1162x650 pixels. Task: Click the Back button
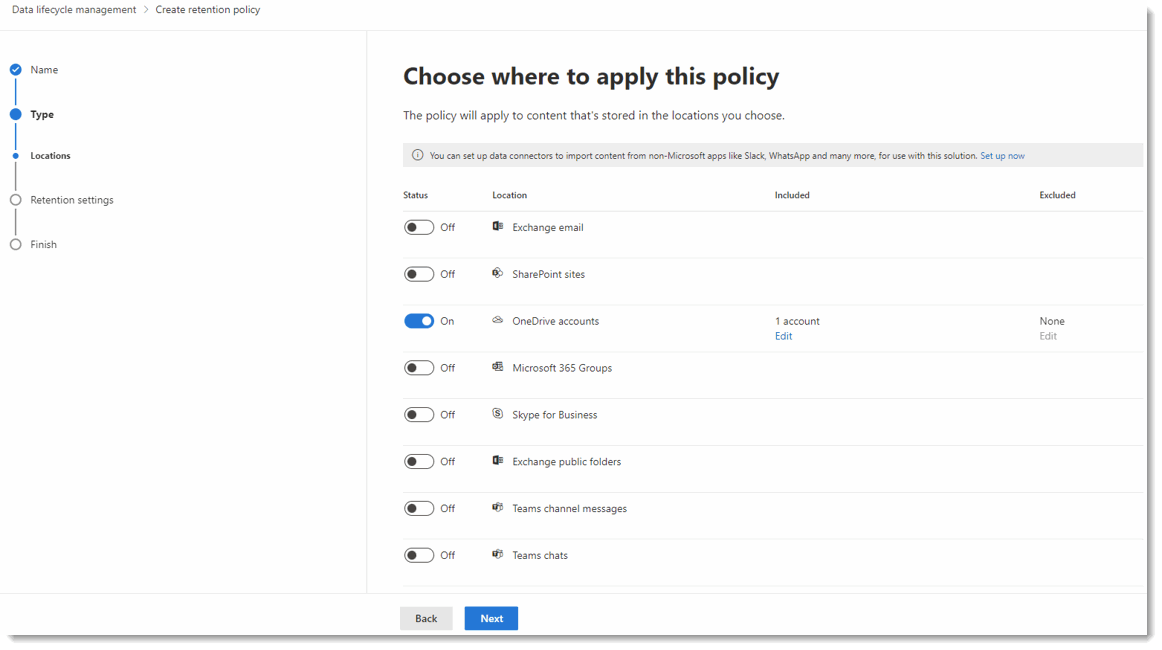426,618
